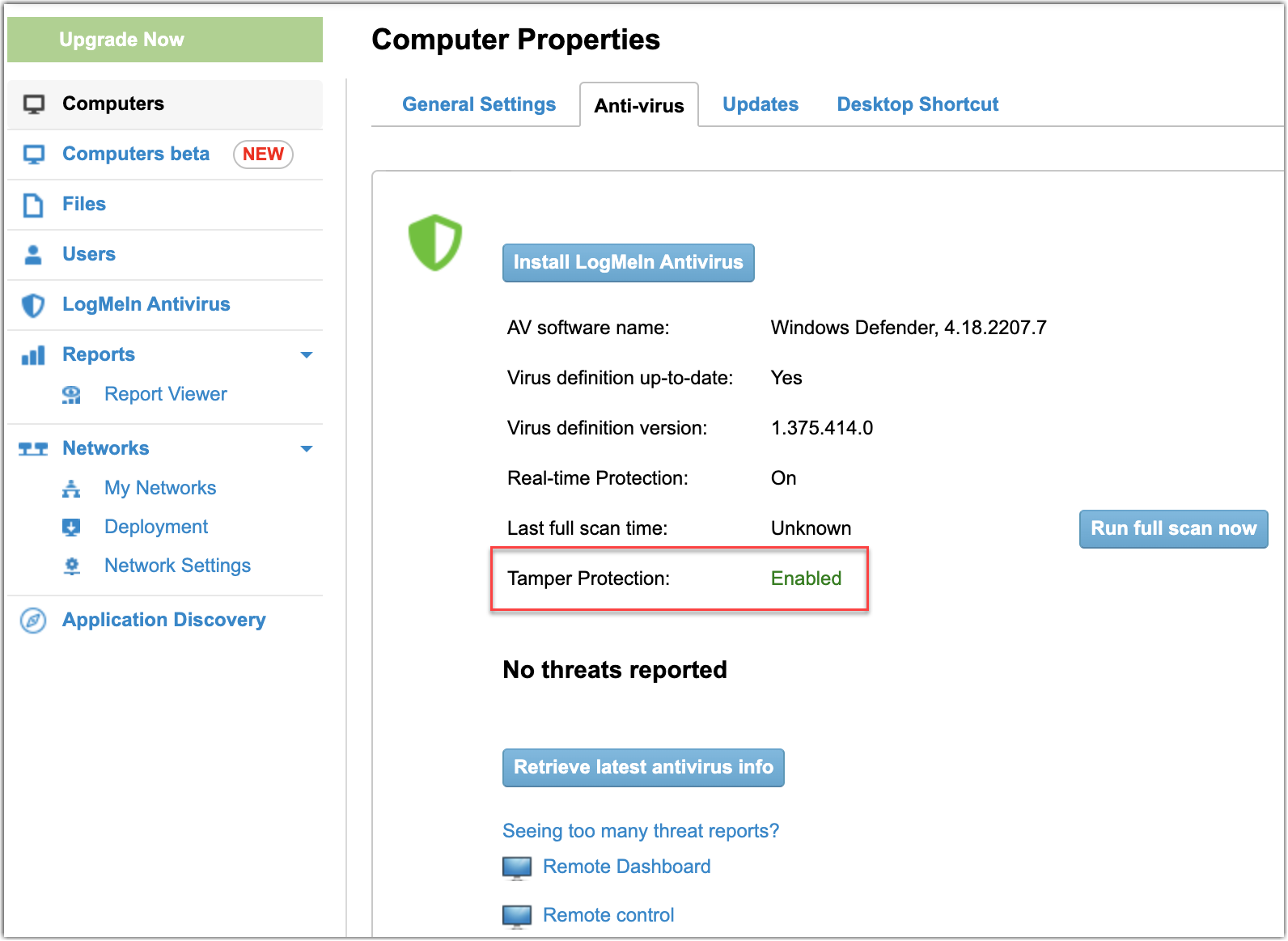
Task: Click the Report Viewer icon
Action: click(x=72, y=395)
